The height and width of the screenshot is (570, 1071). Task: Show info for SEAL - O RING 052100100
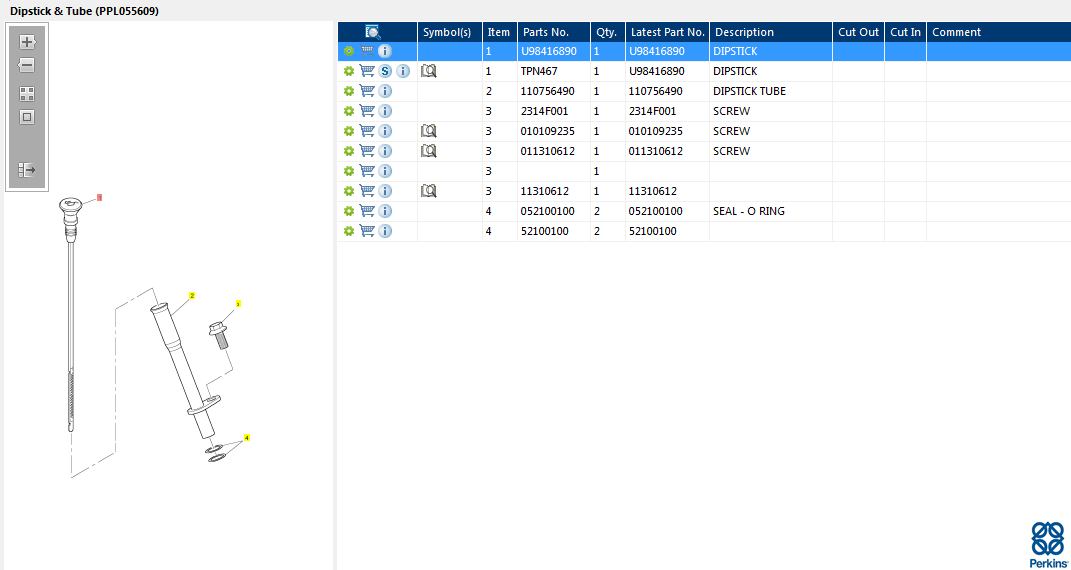(x=385, y=211)
